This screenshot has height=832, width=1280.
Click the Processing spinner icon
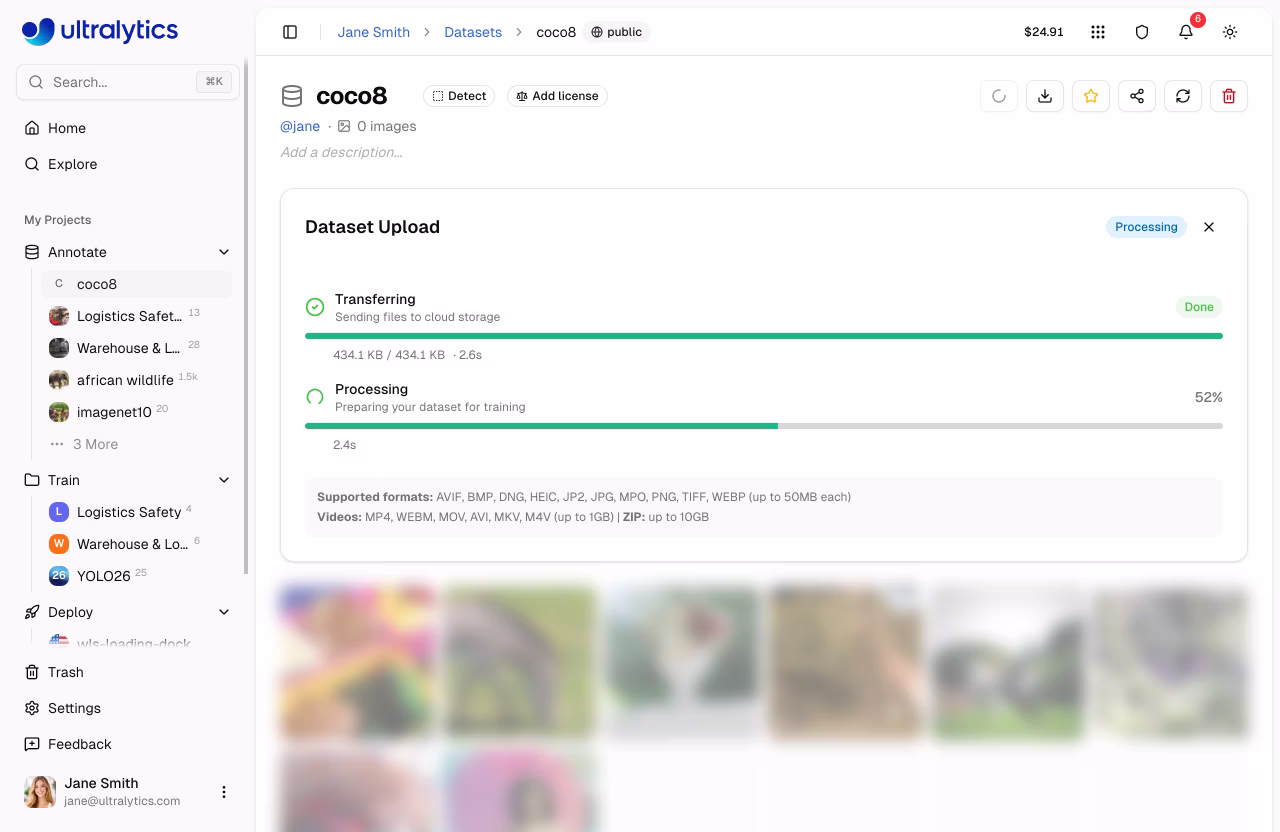[315, 397]
